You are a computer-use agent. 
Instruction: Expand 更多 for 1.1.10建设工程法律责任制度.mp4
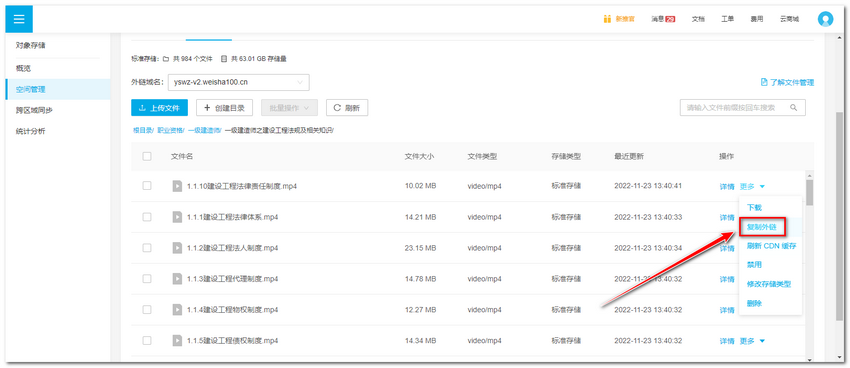[x=752, y=186]
